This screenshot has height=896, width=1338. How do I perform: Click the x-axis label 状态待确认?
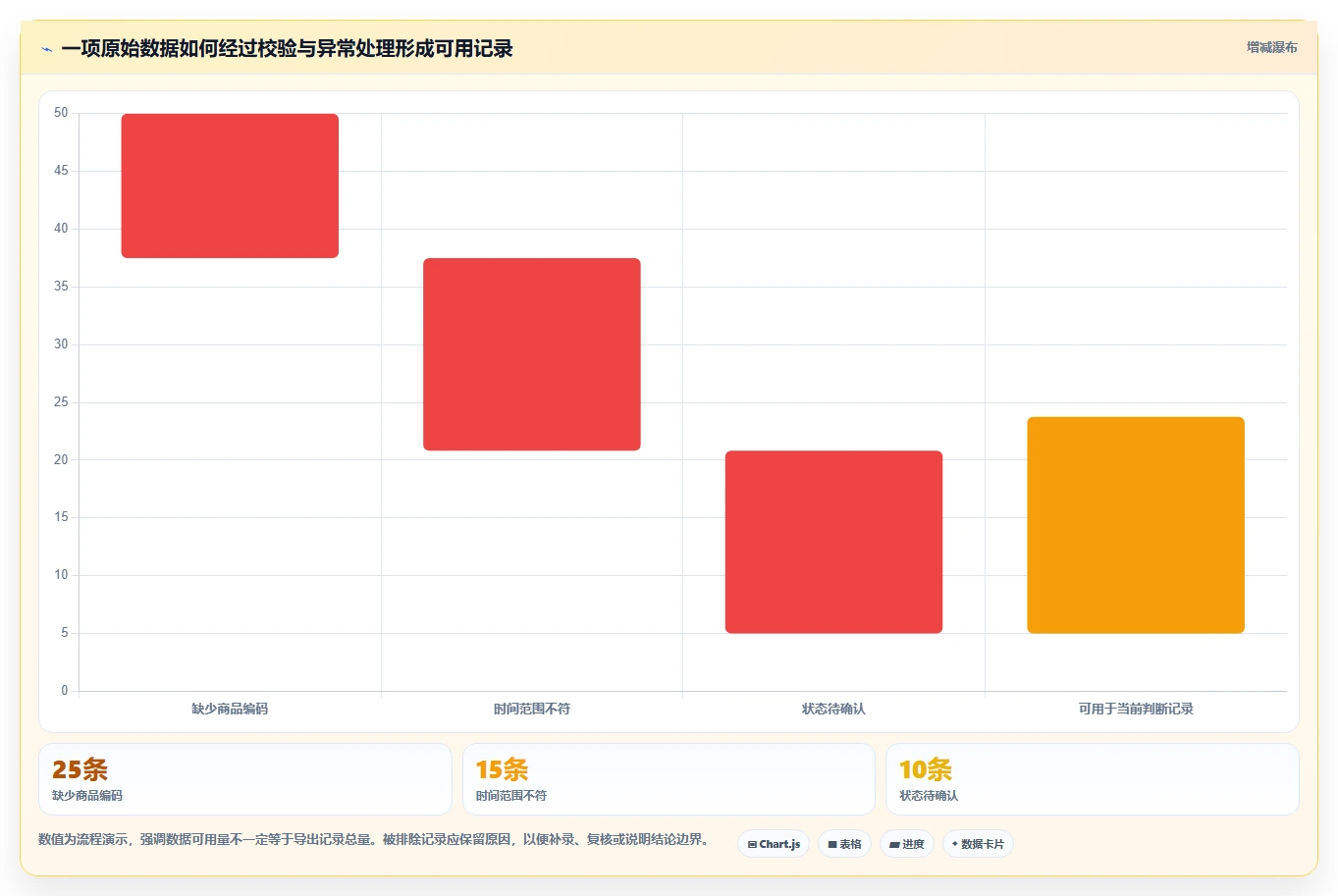(833, 709)
